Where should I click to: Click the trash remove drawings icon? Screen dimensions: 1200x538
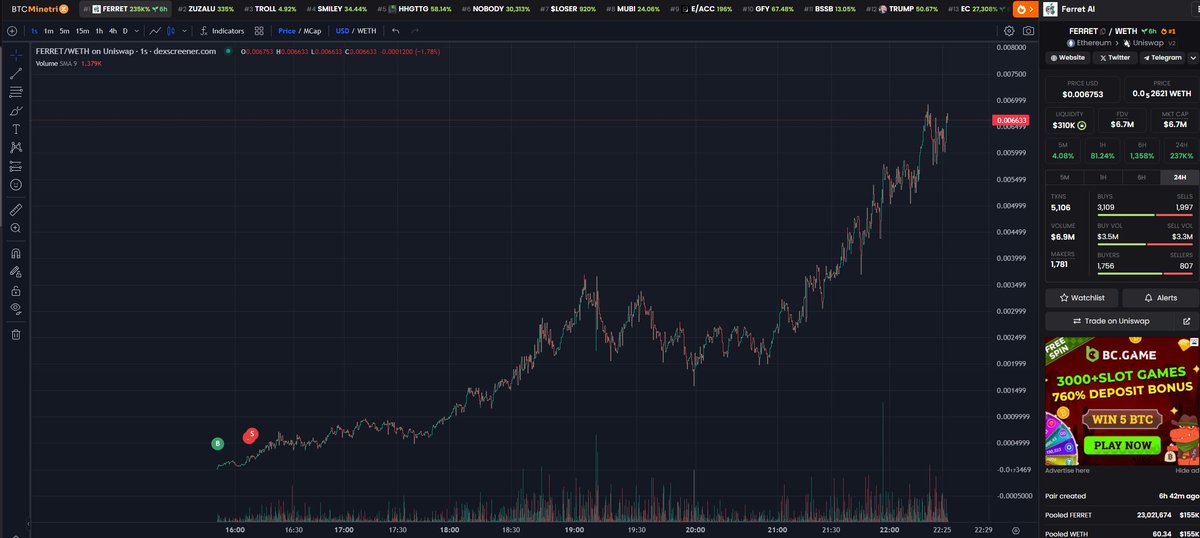(16, 334)
